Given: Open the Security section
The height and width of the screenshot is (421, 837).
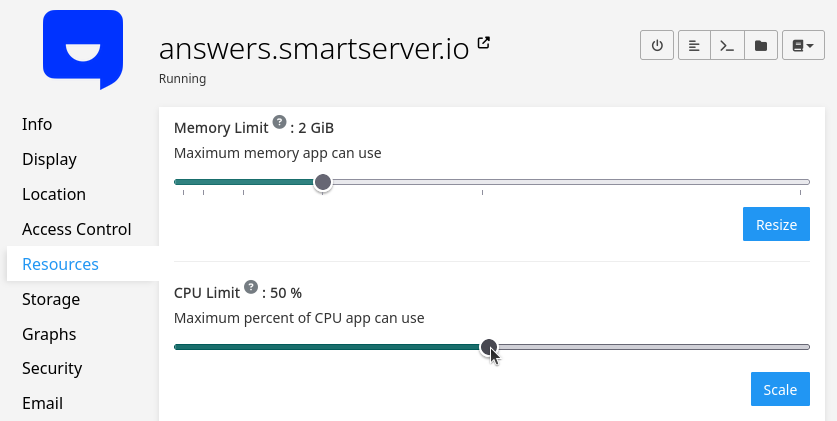Looking at the screenshot, I should tap(52, 368).
